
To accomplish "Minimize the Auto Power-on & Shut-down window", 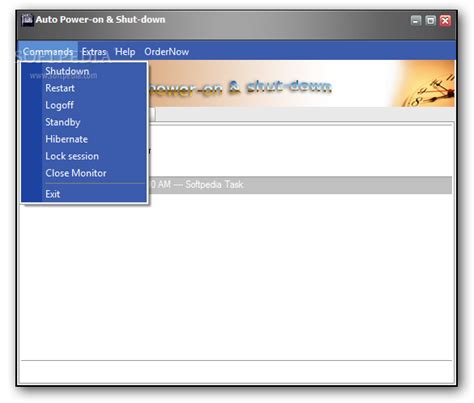I will click(416, 21).
